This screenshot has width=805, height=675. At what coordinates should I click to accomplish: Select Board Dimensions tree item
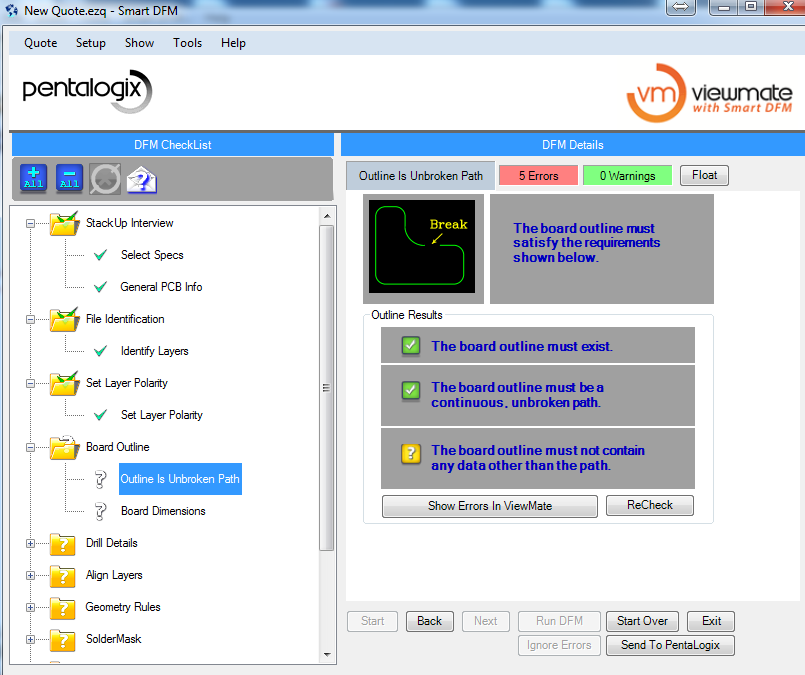[163, 511]
